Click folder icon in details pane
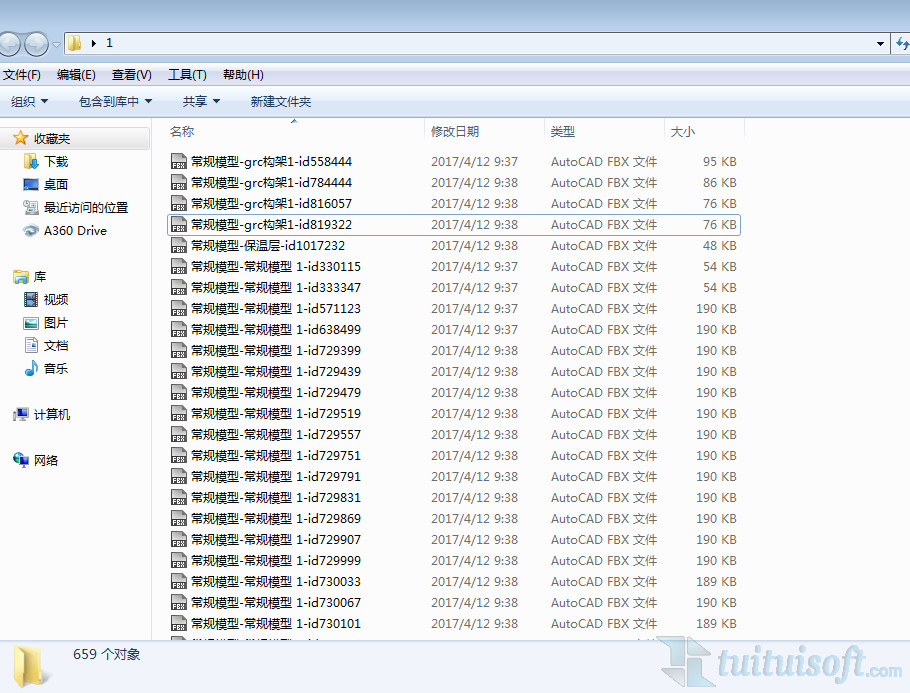Viewport: 910px width, 693px height. [x=31, y=666]
